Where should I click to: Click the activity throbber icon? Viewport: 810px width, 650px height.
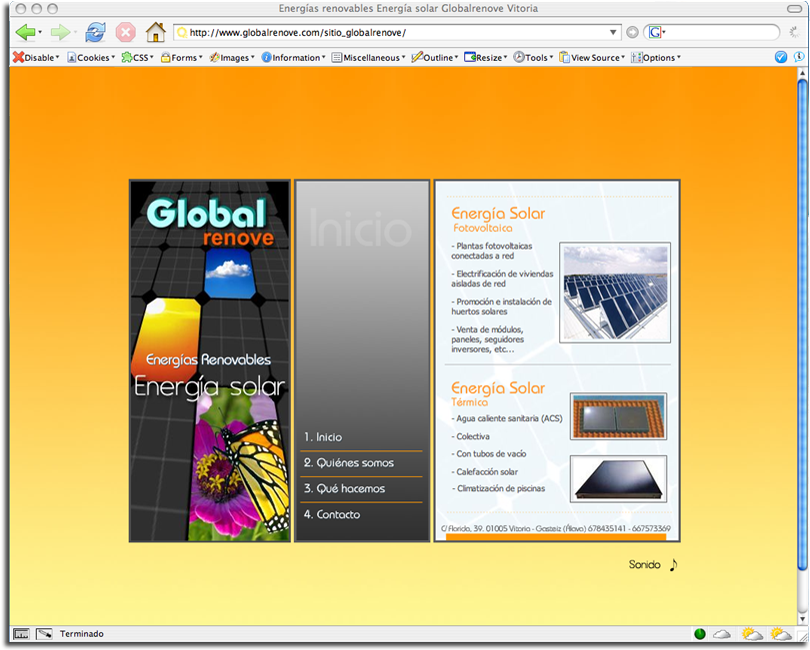[795, 33]
